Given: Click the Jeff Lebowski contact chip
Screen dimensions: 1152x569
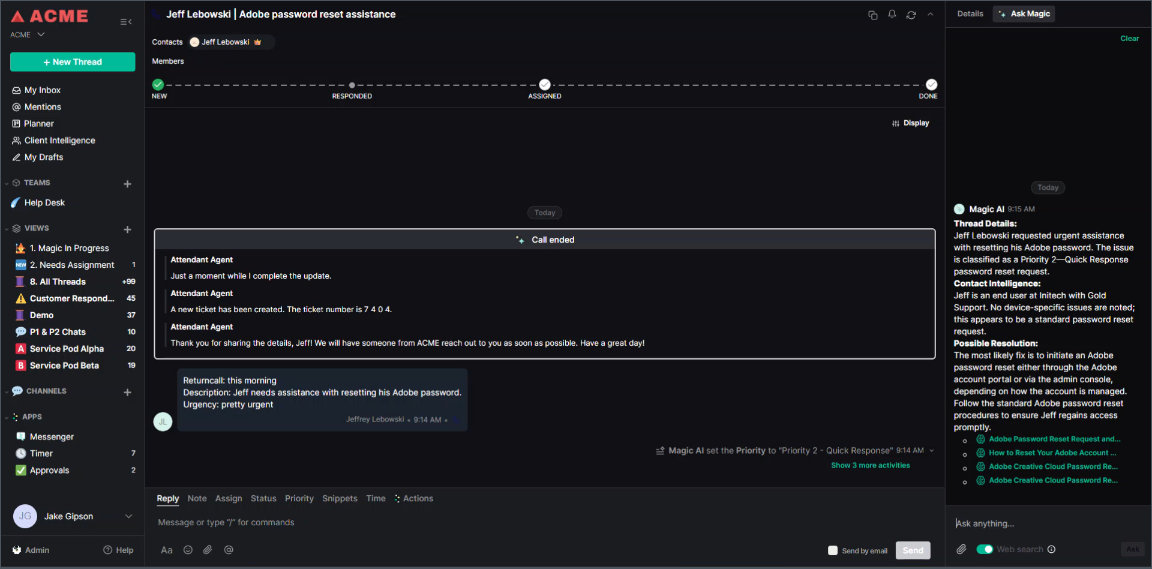Looking at the screenshot, I should click(231, 42).
